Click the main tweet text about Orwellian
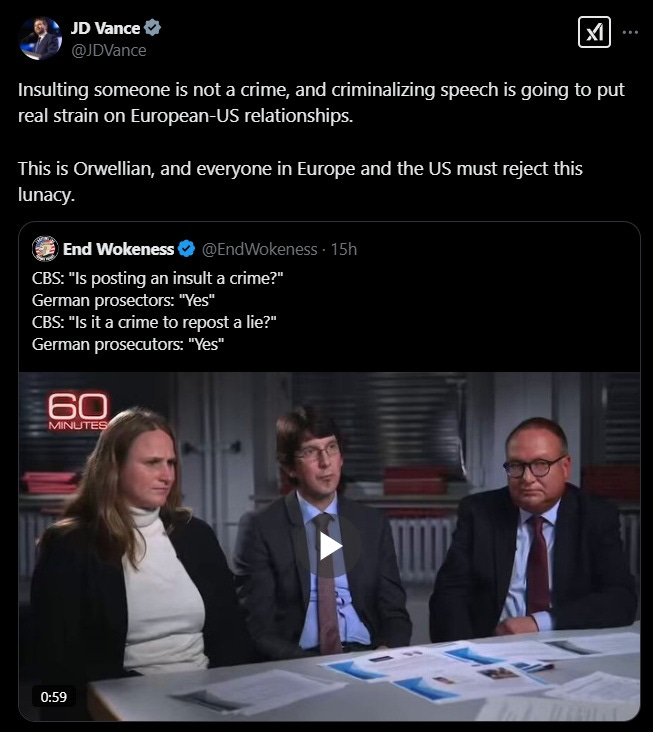 (300, 181)
